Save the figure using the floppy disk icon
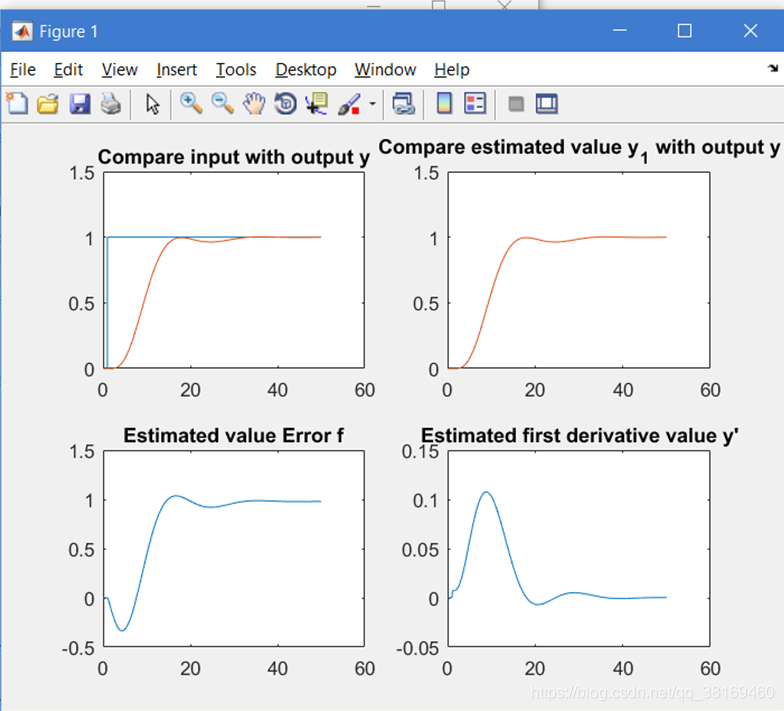The width and height of the screenshot is (784, 711). click(x=80, y=104)
